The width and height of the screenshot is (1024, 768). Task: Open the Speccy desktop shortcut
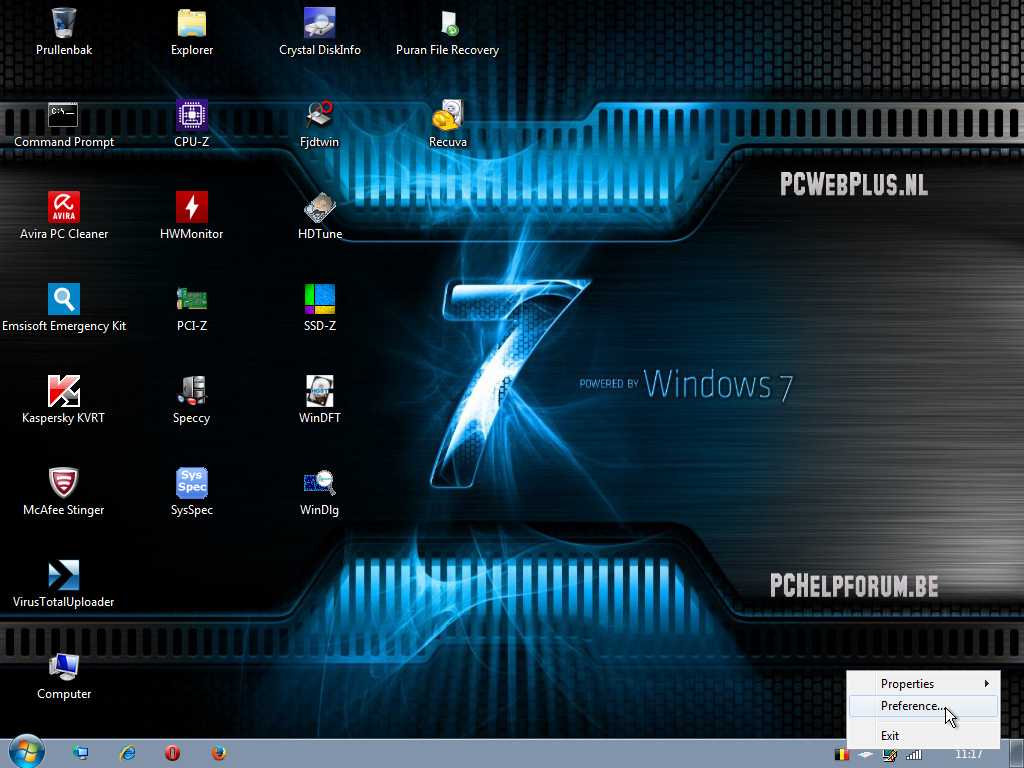192,391
